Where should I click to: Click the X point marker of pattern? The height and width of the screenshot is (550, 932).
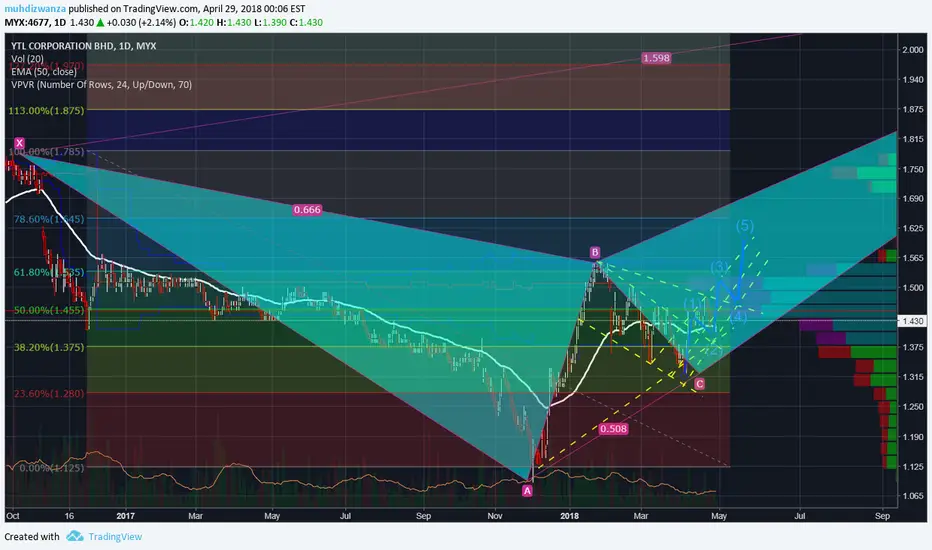20,143
